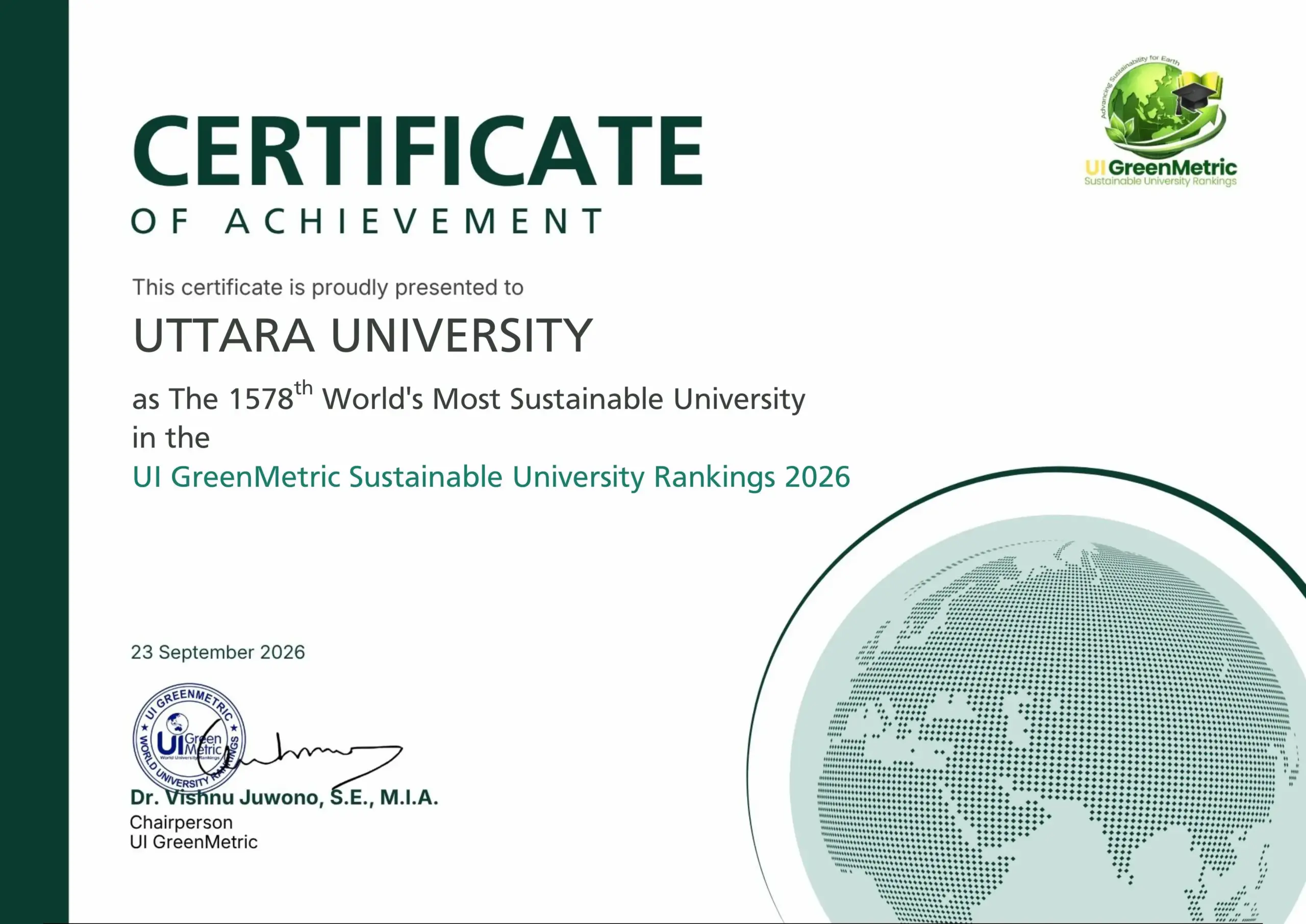Click 'UI GreenMetric Sustainable University Rankings 2026'
1306x924 pixels.
point(491,478)
